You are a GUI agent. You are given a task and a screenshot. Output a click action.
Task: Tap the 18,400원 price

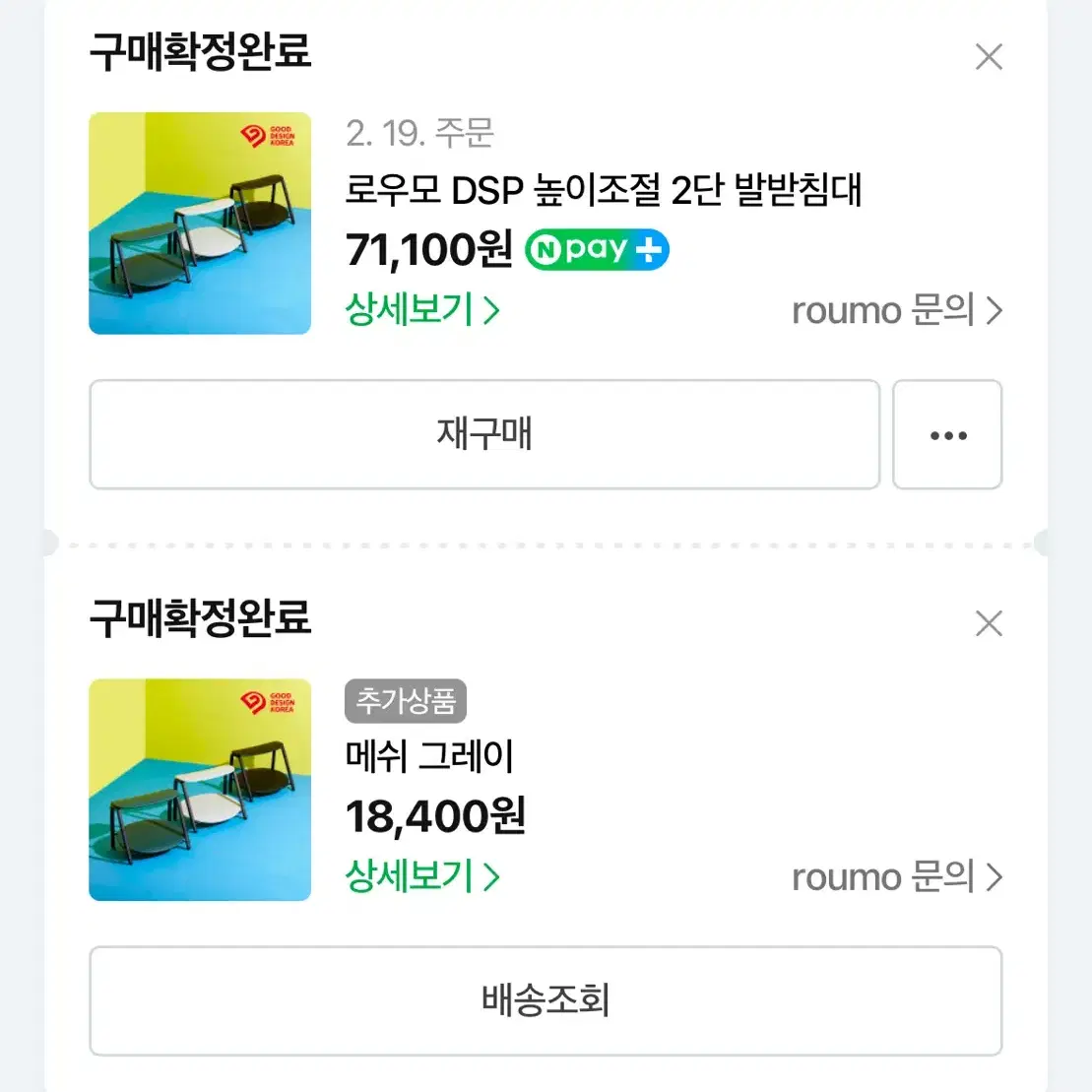pos(435,816)
